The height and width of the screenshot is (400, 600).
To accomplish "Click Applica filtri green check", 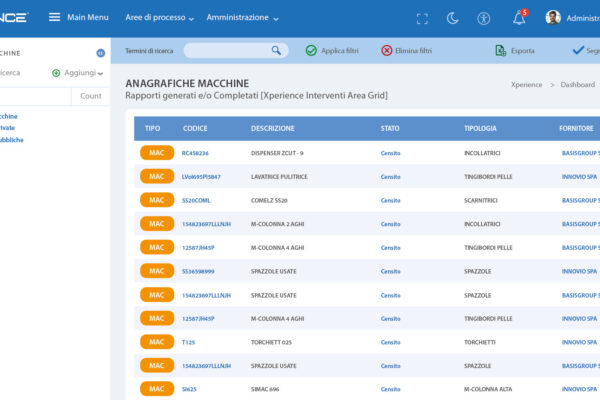I will (x=311, y=50).
